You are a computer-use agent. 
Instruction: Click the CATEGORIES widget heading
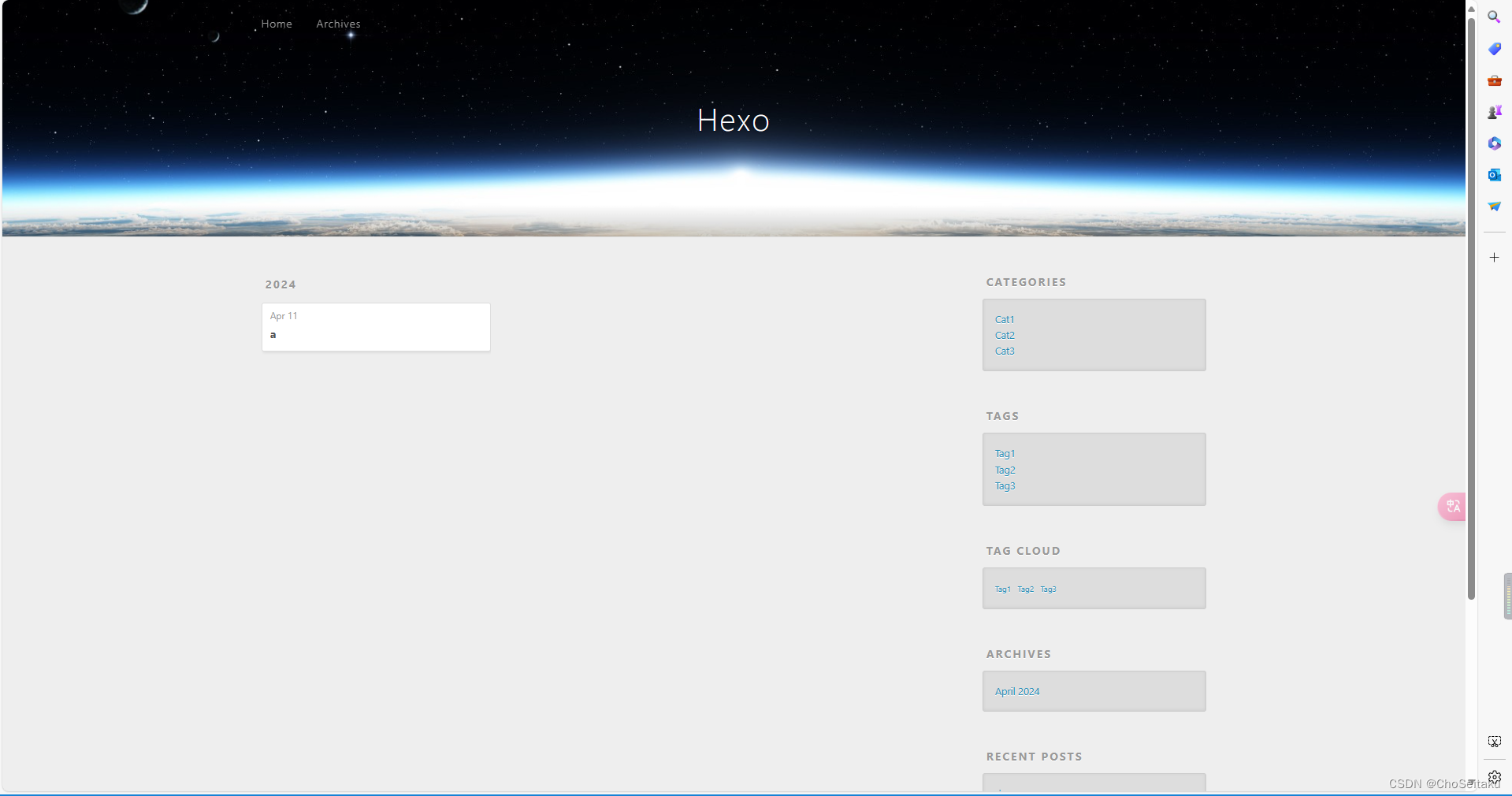[1026, 282]
